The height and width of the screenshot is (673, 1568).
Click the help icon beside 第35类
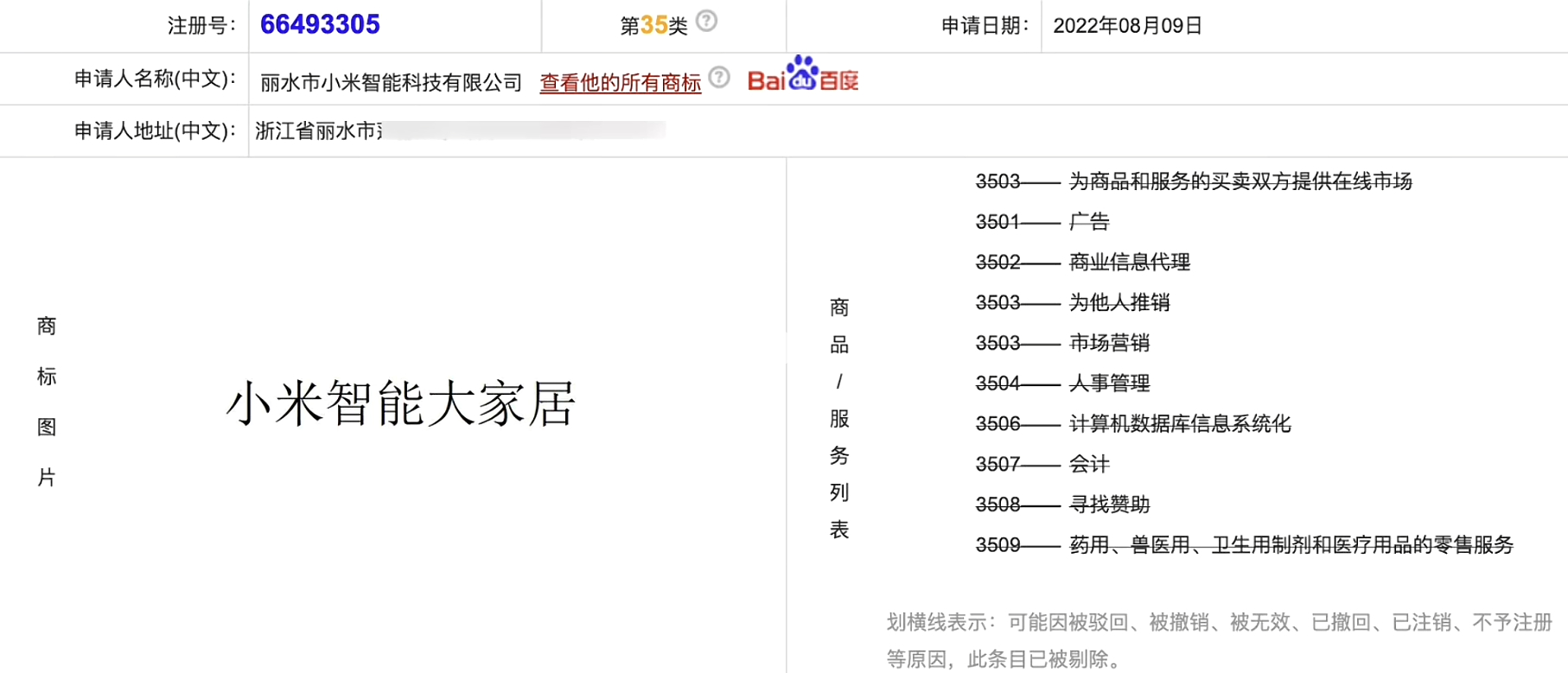[x=706, y=21]
